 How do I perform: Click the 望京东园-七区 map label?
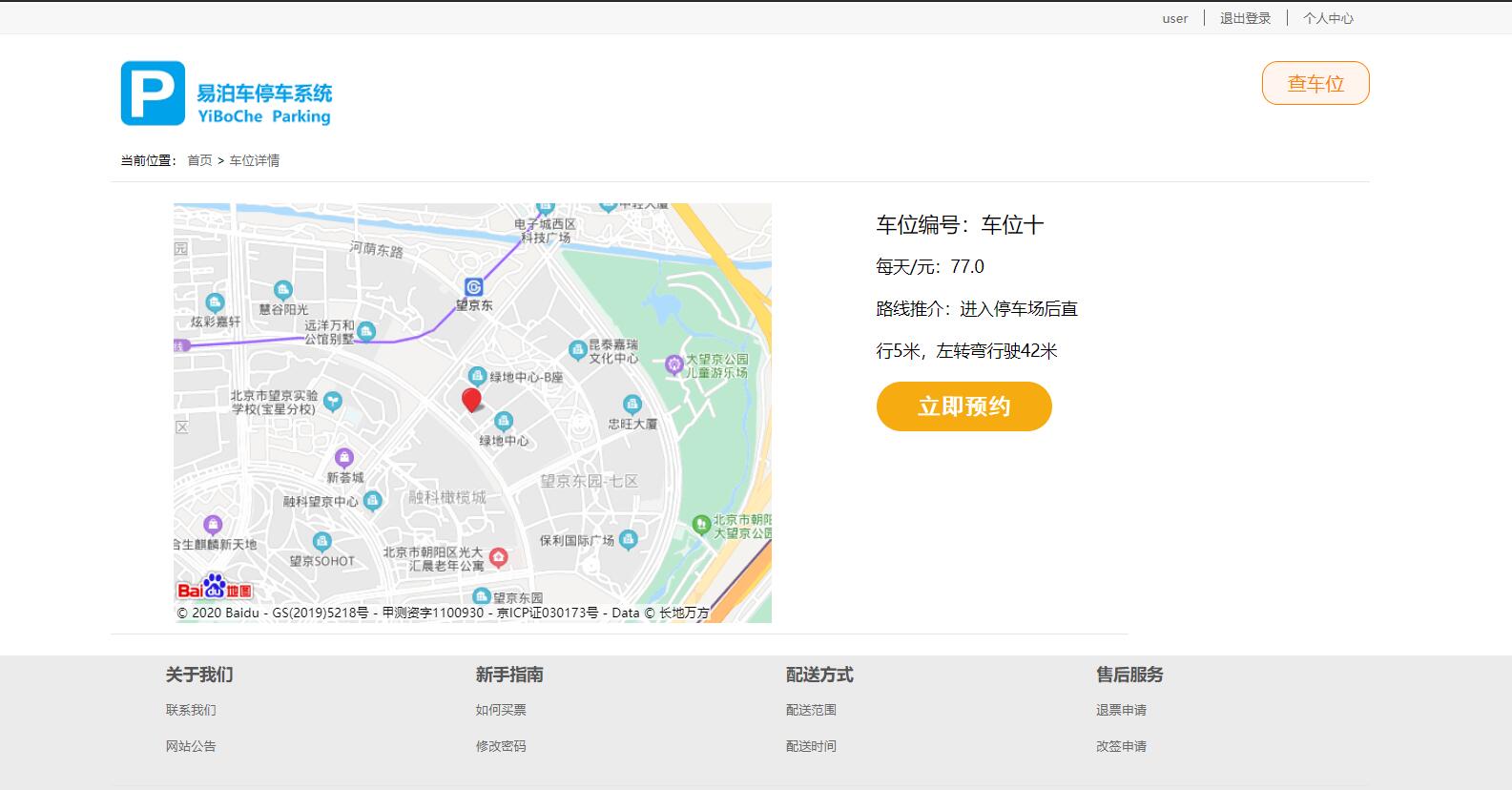coord(590,481)
